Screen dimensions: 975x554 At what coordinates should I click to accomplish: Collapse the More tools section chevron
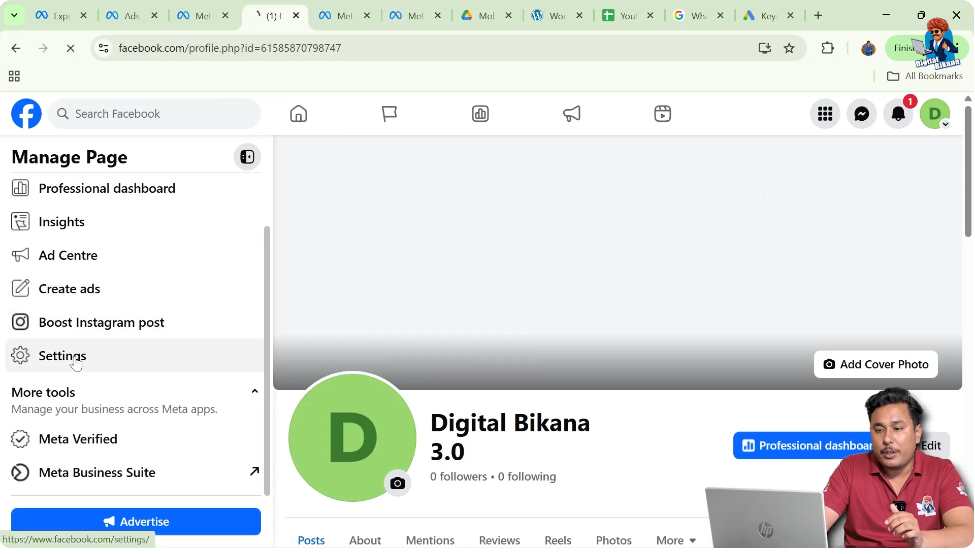254,392
